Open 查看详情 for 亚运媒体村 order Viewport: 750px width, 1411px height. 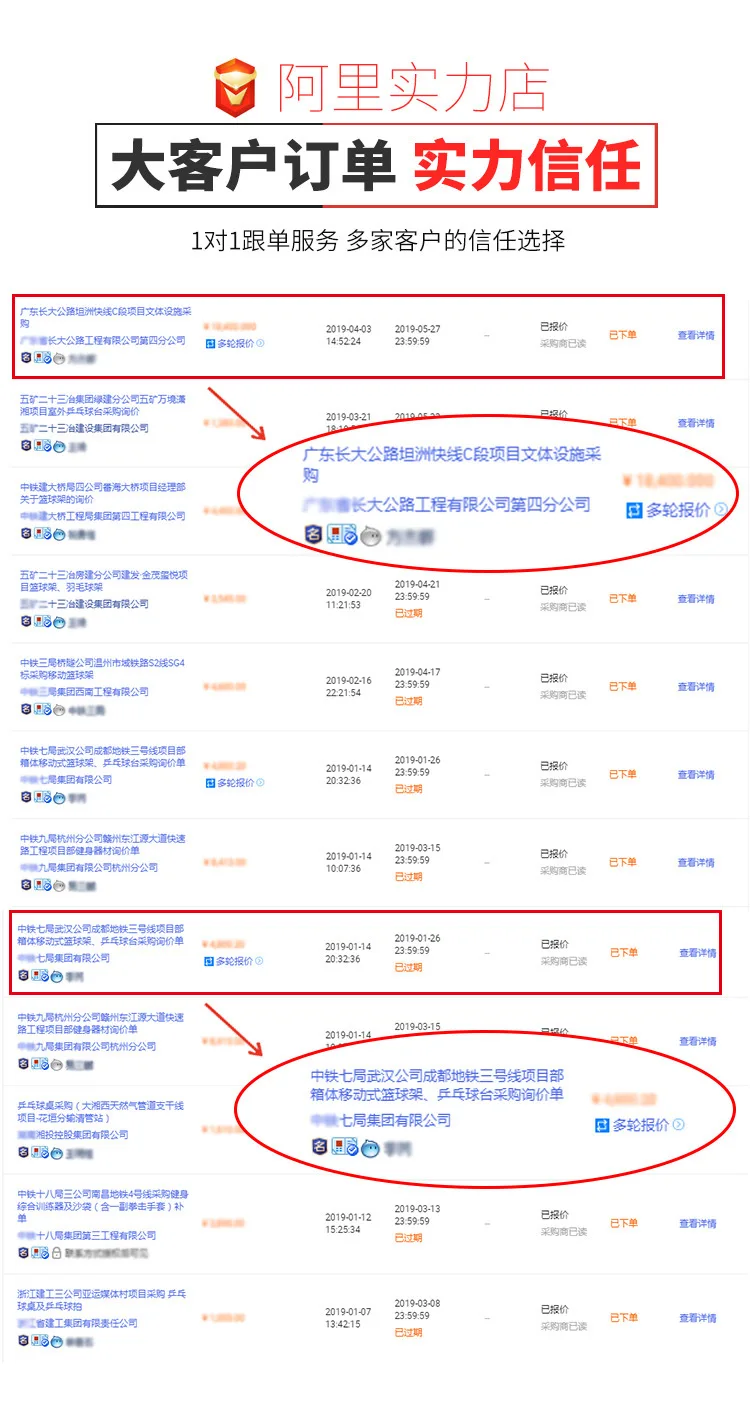697,1318
